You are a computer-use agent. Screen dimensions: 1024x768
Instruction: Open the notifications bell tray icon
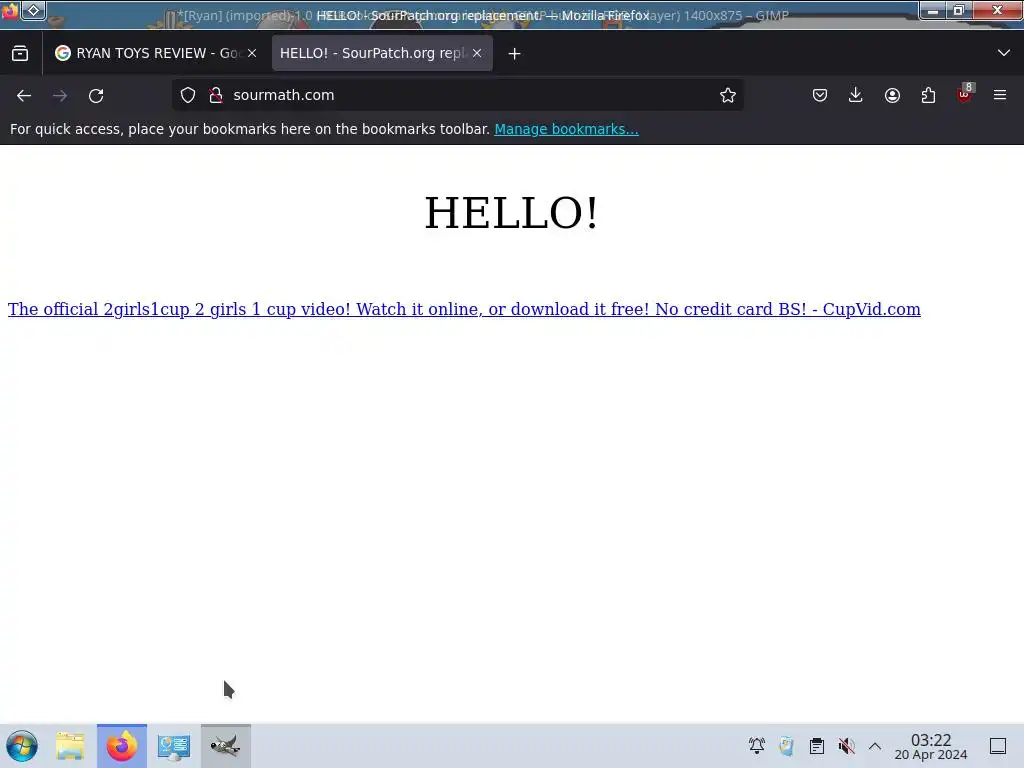pos(757,746)
